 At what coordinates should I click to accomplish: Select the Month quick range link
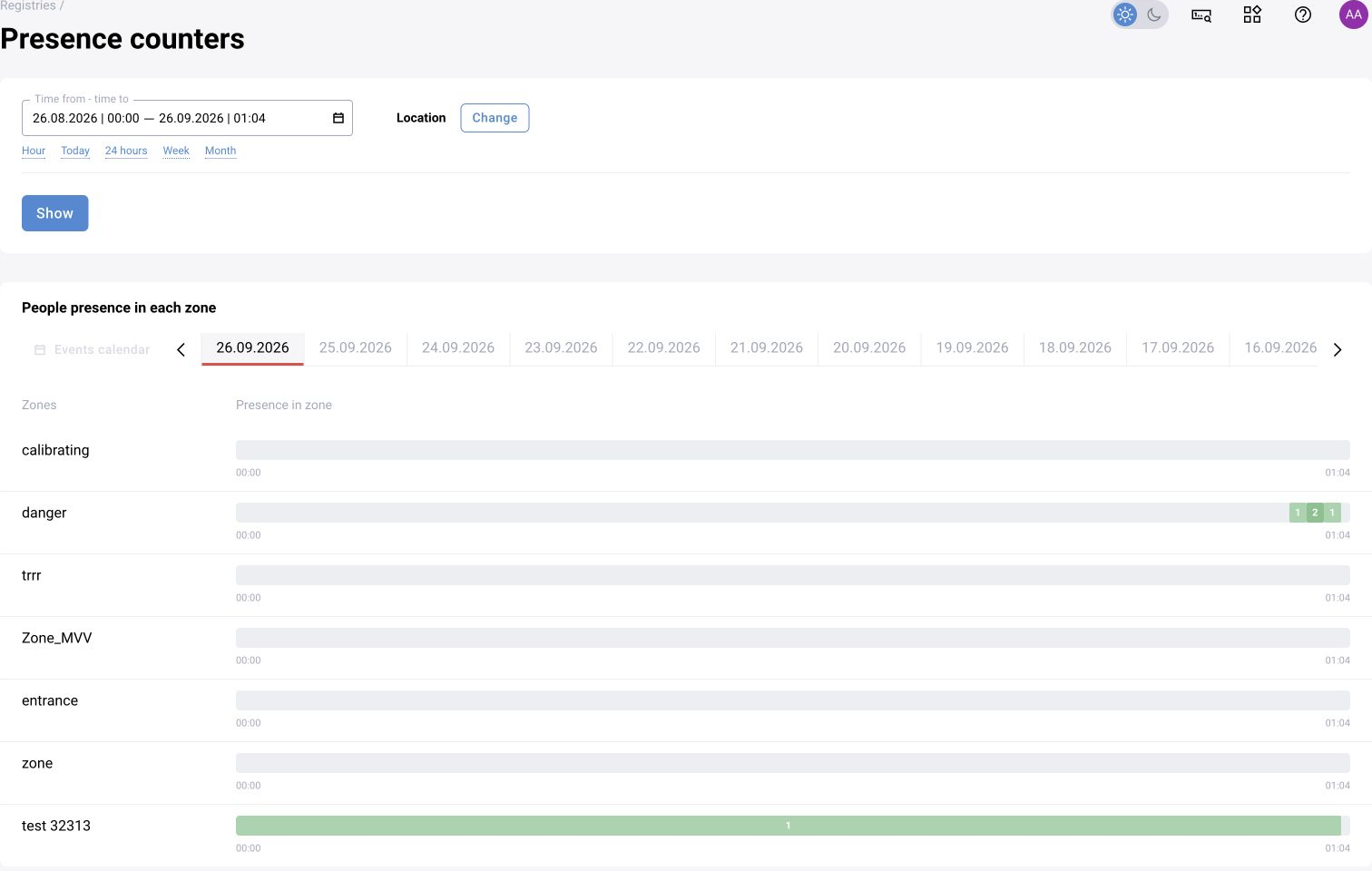[x=220, y=151]
